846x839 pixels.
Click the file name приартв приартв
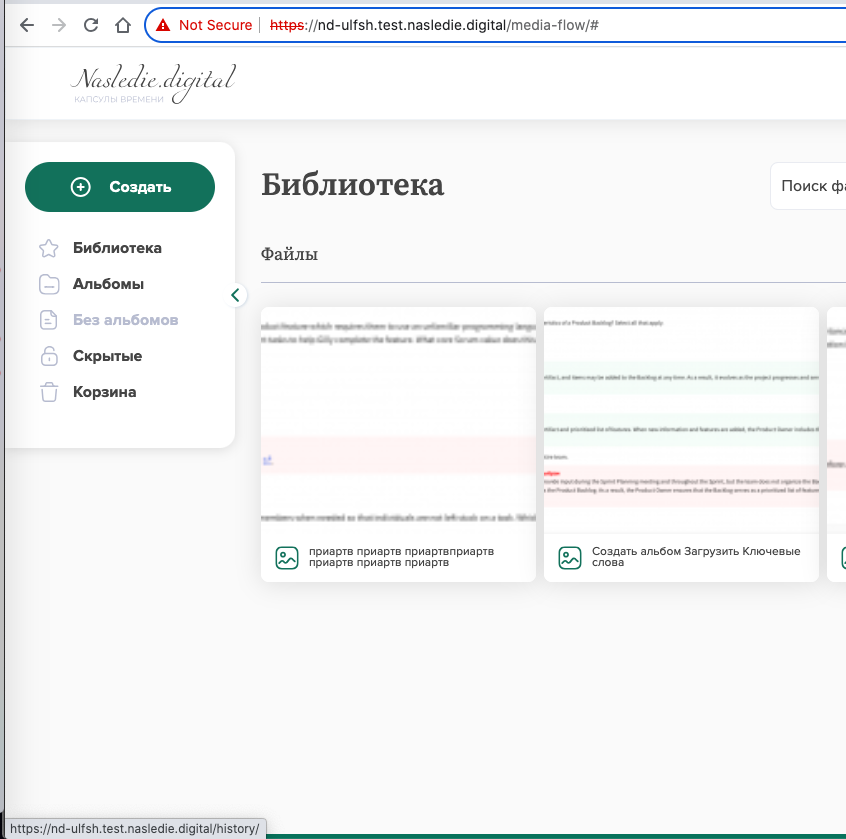(x=401, y=557)
